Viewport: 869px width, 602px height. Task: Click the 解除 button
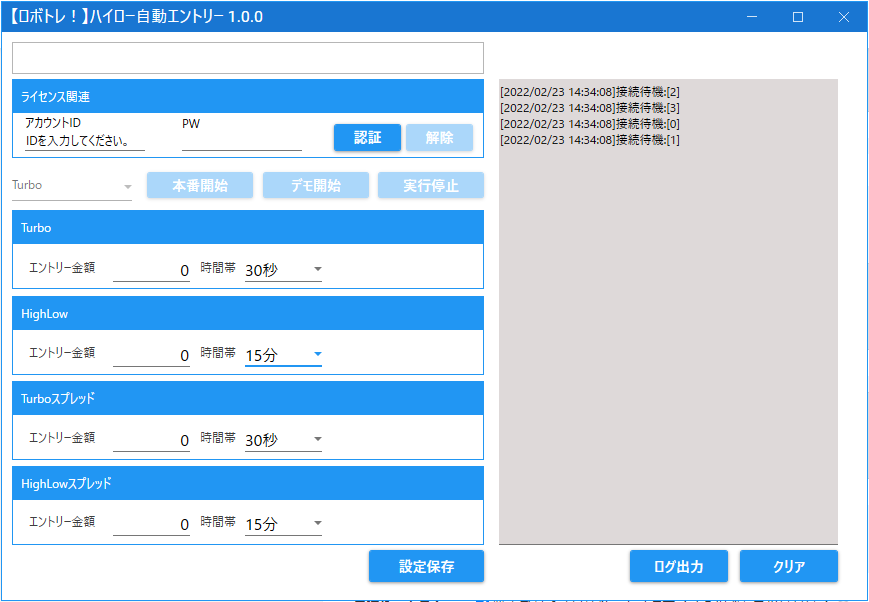(x=439, y=138)
